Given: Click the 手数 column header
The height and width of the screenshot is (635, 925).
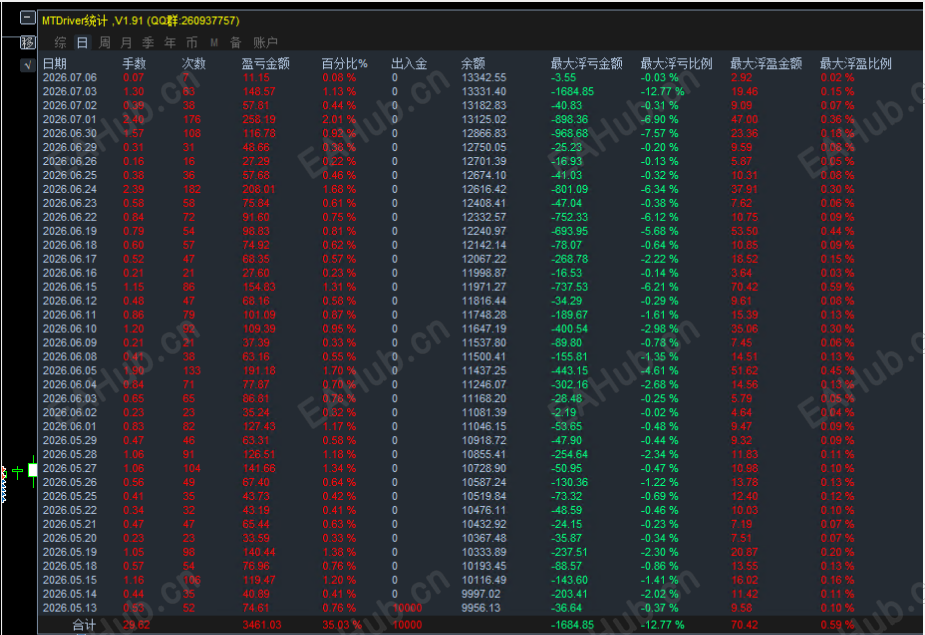Looking at the screenshot, I should click(x=134, y=64).
